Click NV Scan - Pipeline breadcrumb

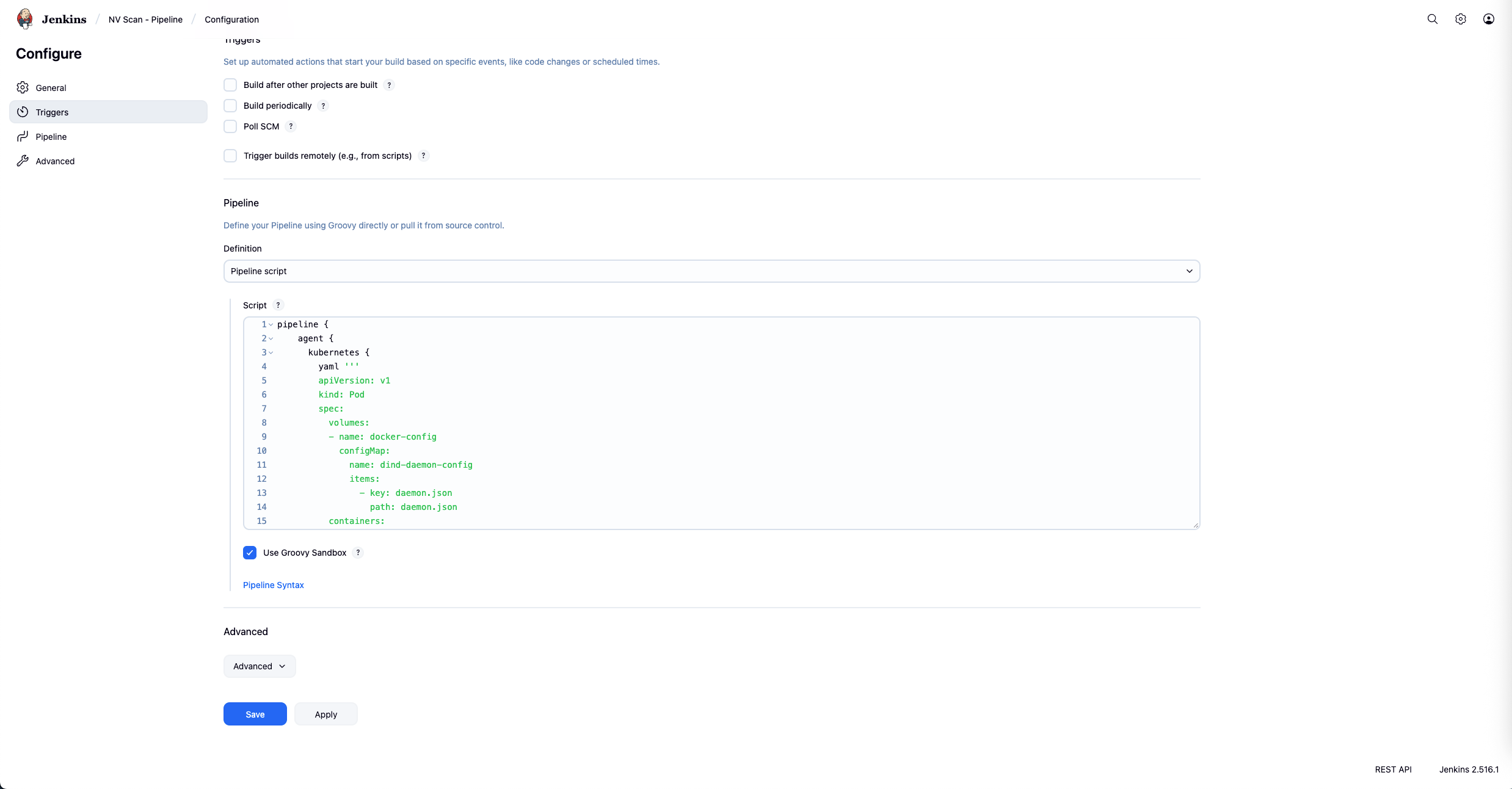pyautogui.click(x=145, y=20)
